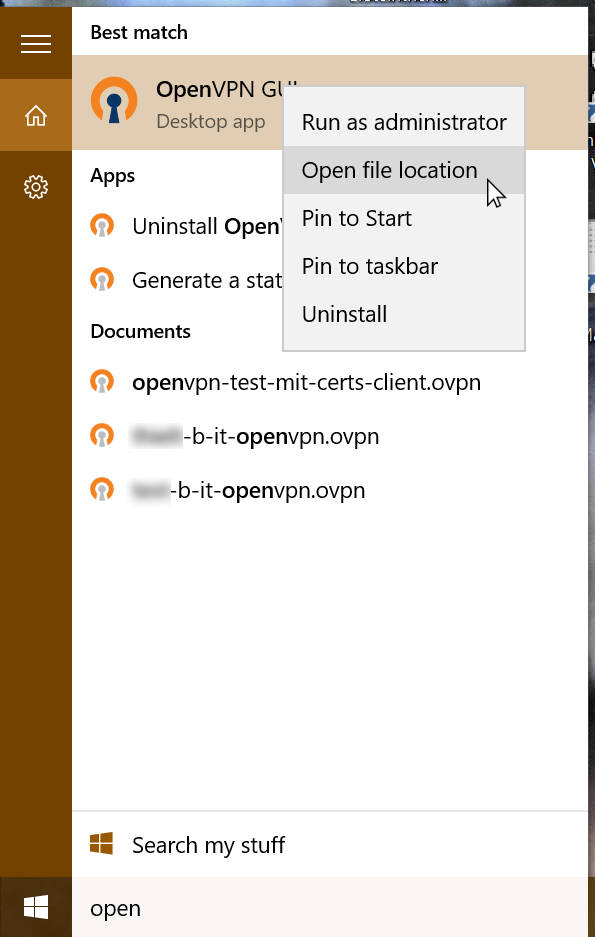Viewport: 595px width, 937px height.
Task: Click the Windows Start logo button
Action: point(36,908)
